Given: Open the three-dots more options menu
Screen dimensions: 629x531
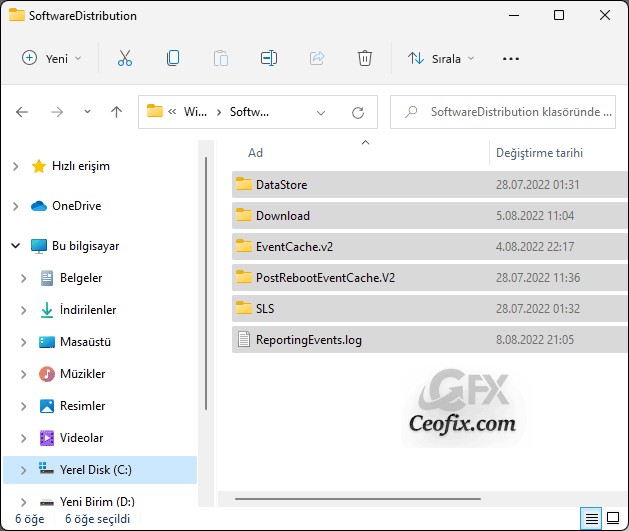Looking at the screenshot, I should point(511,59).
